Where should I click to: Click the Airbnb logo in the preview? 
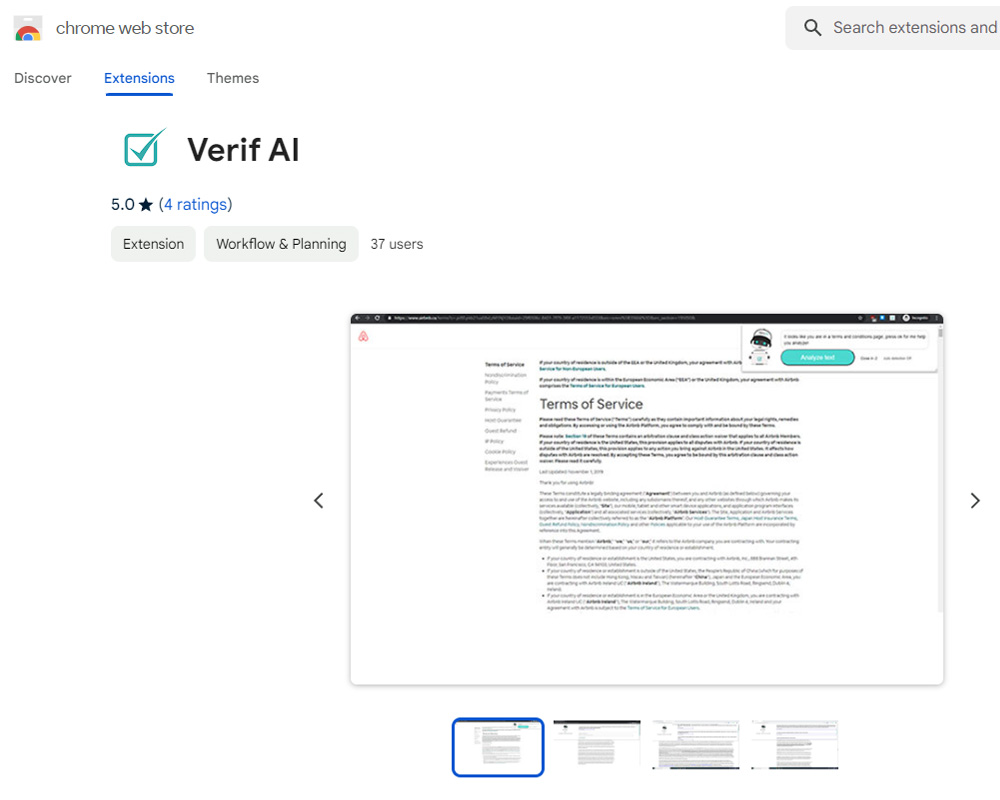point(364,337)
